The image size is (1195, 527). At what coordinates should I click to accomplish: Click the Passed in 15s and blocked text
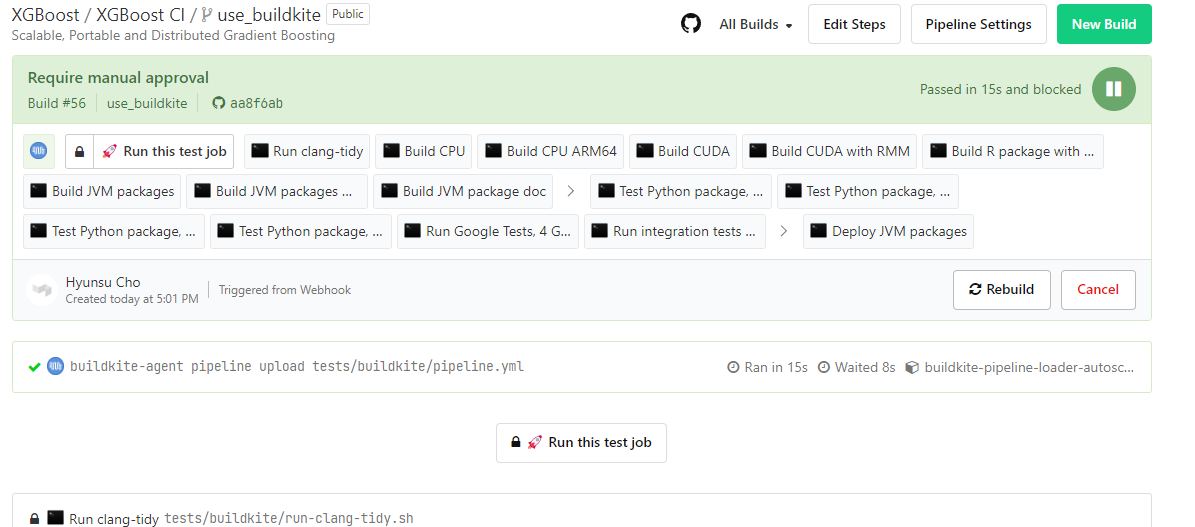(1000, 89)
